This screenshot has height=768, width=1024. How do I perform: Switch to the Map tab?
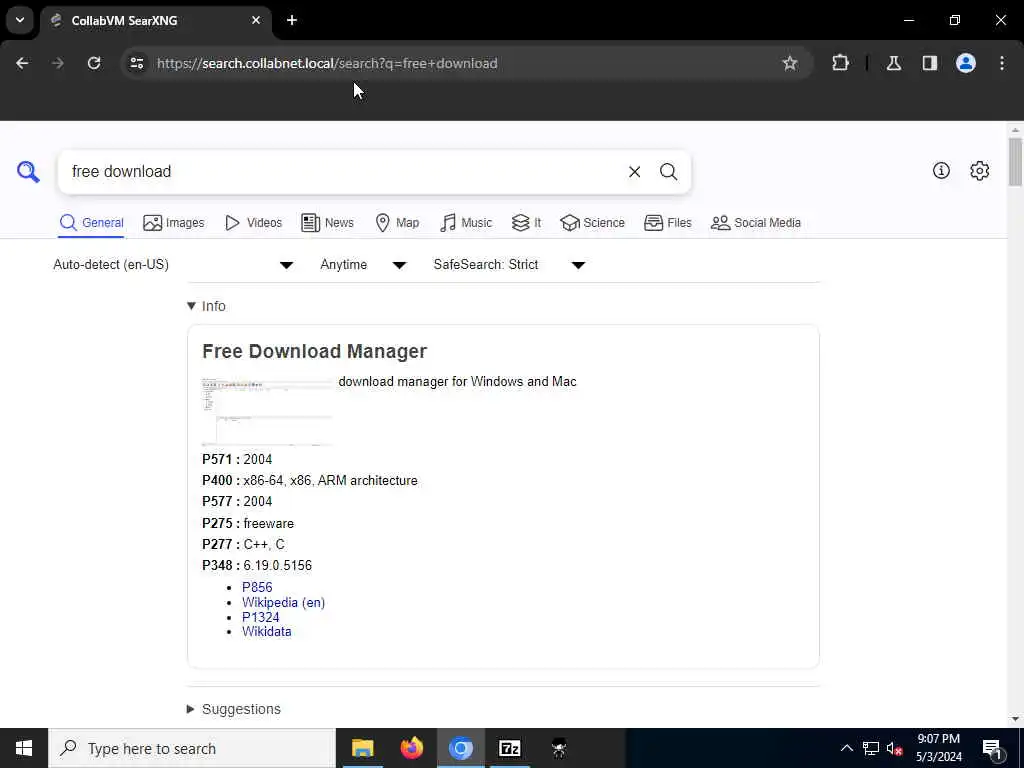pyautogui.click(x=397, y=223)
